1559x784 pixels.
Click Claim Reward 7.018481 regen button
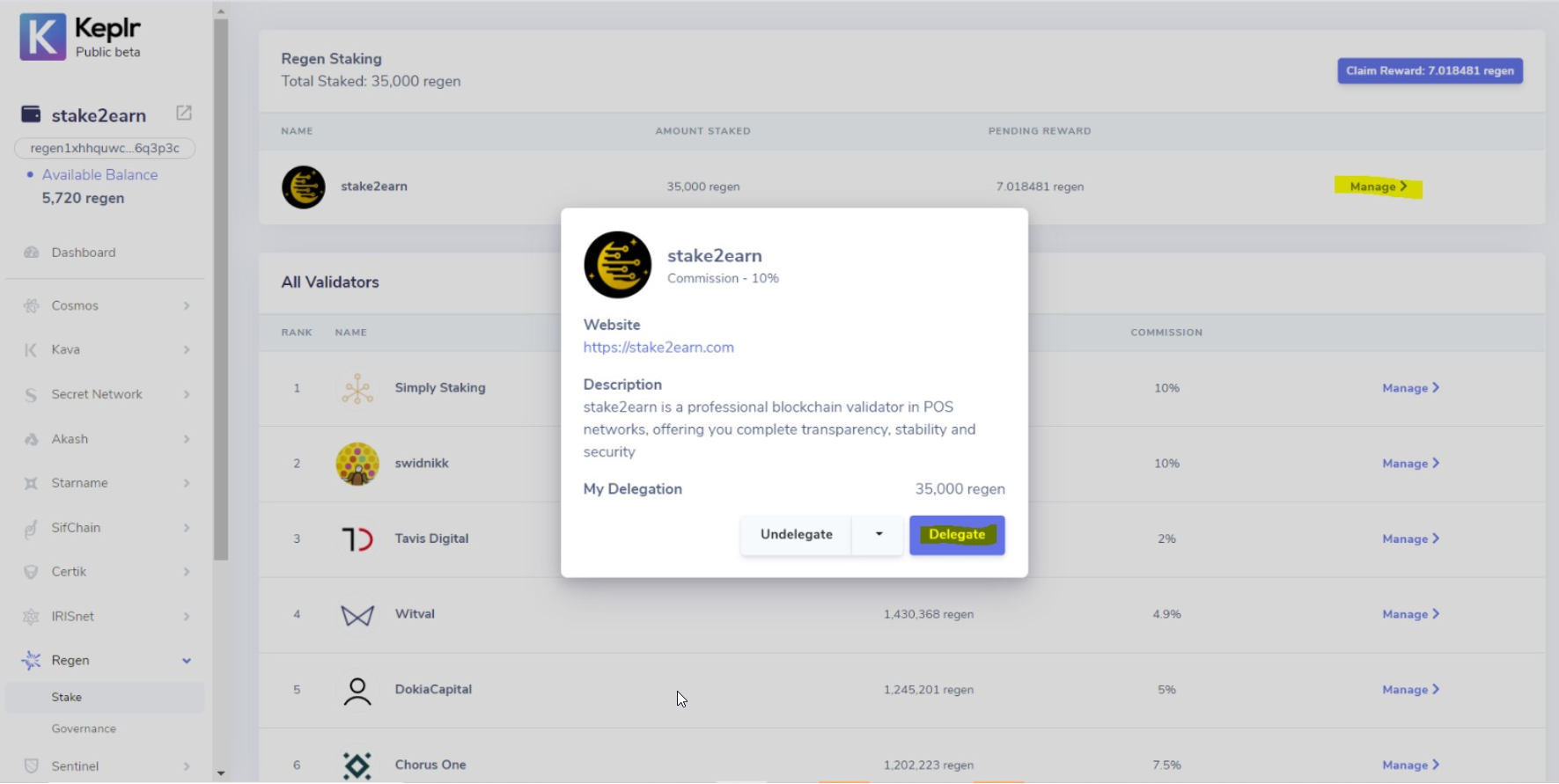coord(1430,71)
